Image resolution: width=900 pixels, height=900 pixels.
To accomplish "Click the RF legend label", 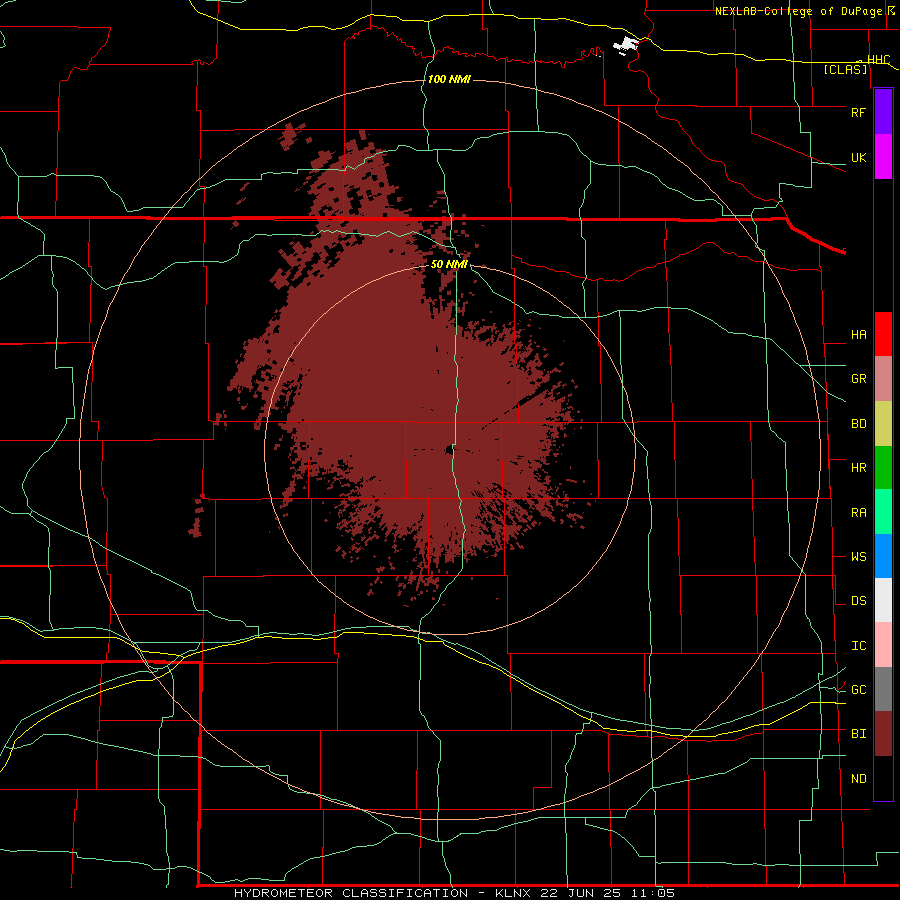I will tap(859, 112).
